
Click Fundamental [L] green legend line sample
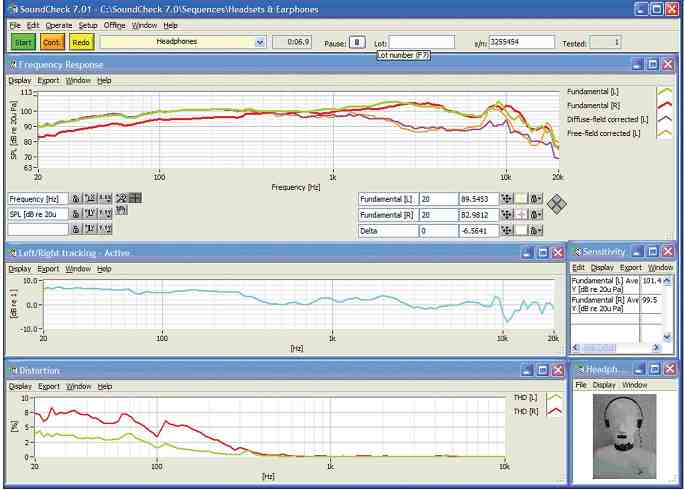[664, 92]
